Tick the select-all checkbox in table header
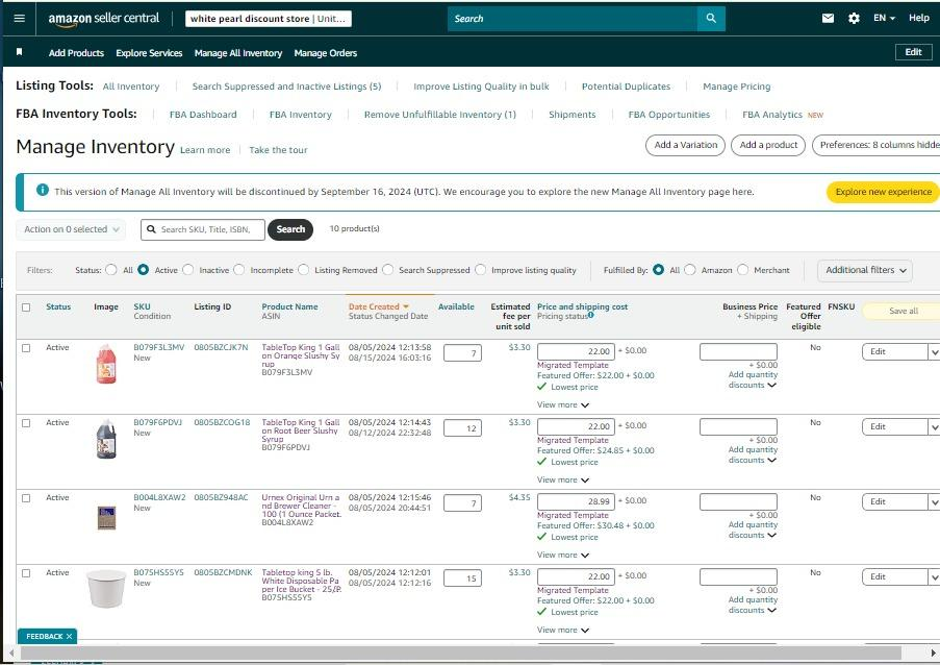 (26, 307)
